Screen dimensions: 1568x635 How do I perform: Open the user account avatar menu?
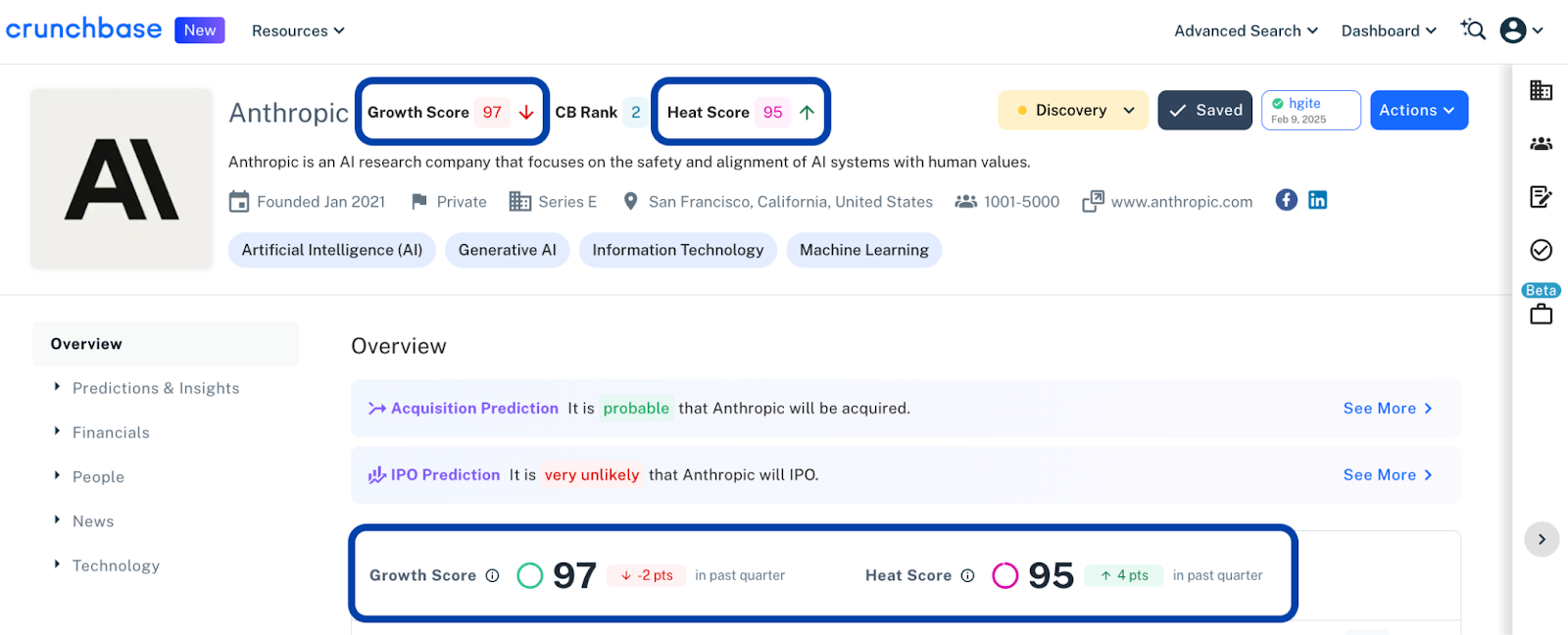point(1522,30)
